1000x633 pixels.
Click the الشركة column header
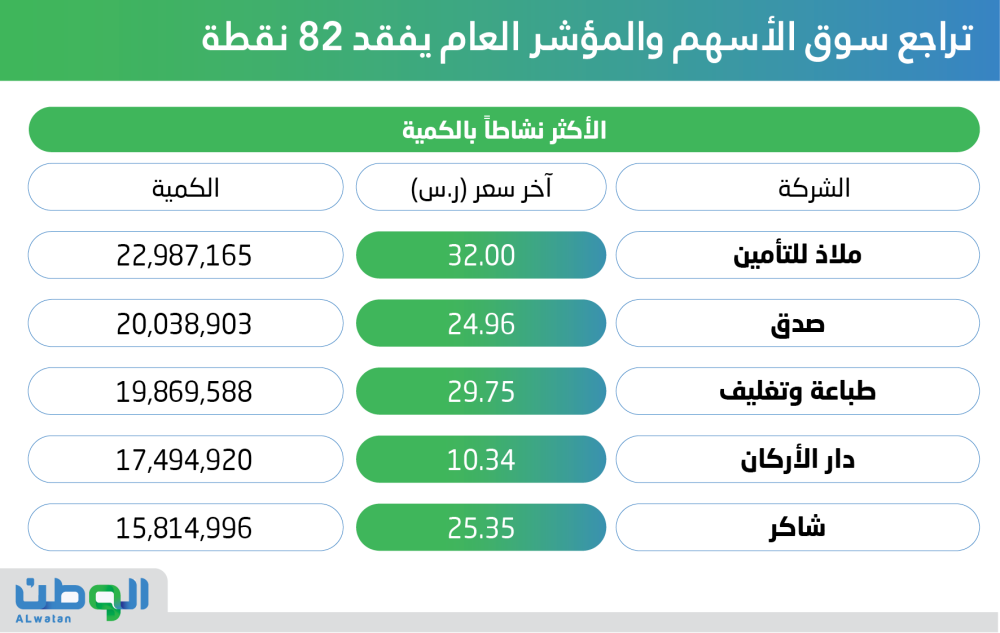(x=797, y=187)
